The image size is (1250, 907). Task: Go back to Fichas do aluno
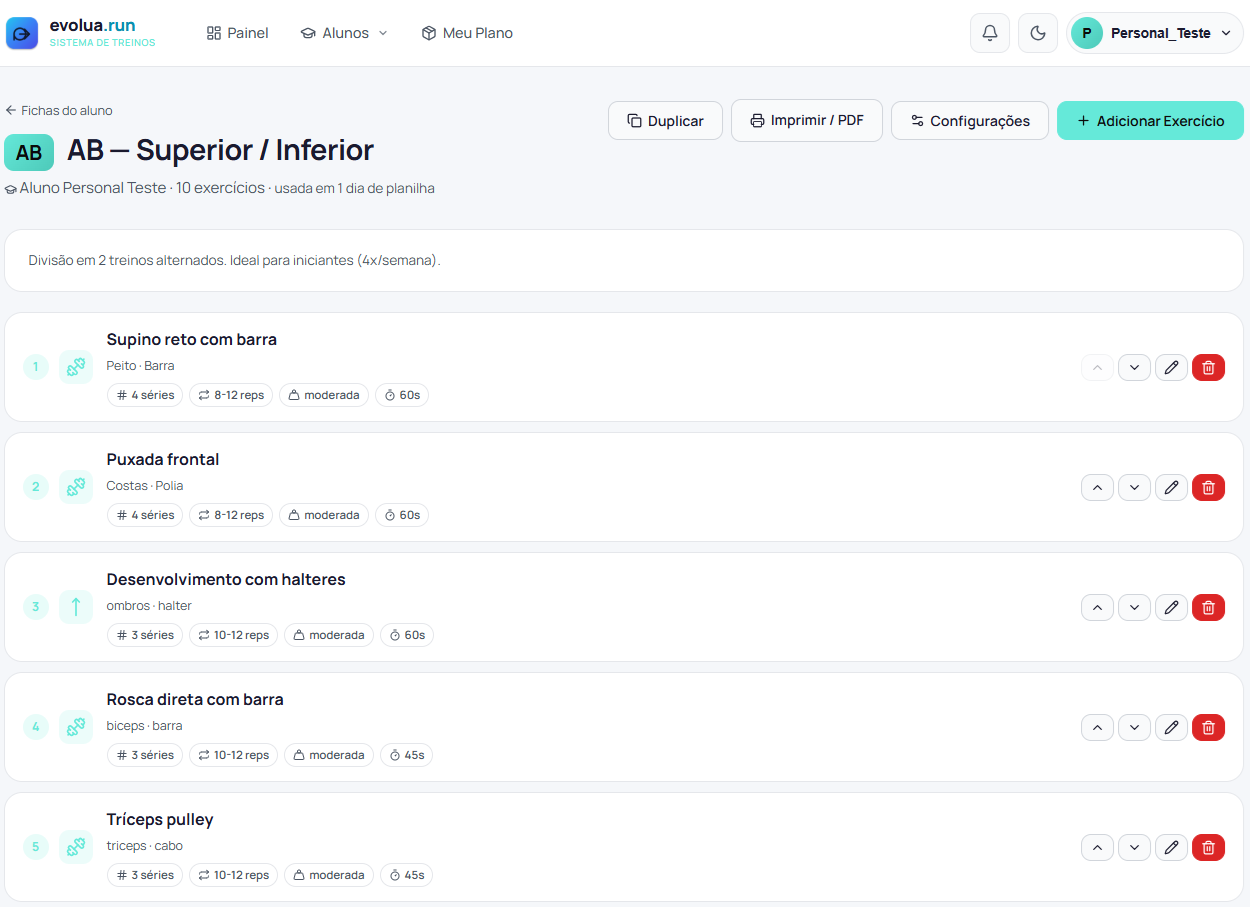pos(59,110)
